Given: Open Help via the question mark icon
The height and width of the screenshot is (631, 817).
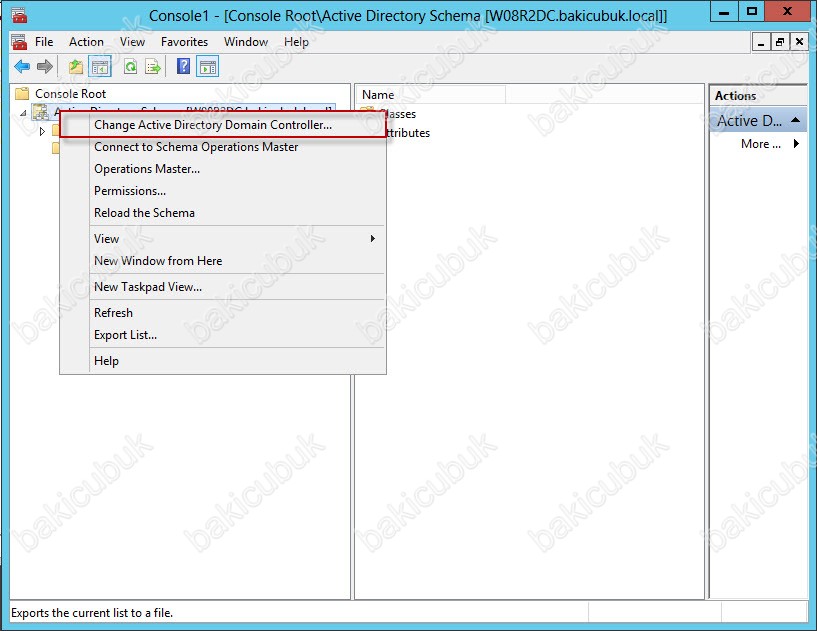Looking at the screenshot, I should [x=183, y=67].
